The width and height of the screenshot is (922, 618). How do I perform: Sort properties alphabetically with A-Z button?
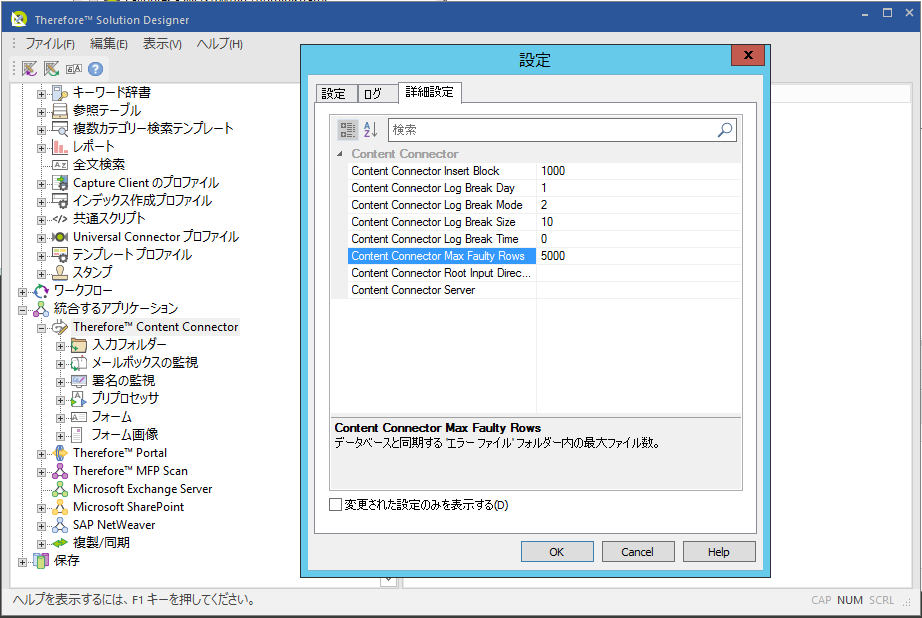tap(370, 130)
